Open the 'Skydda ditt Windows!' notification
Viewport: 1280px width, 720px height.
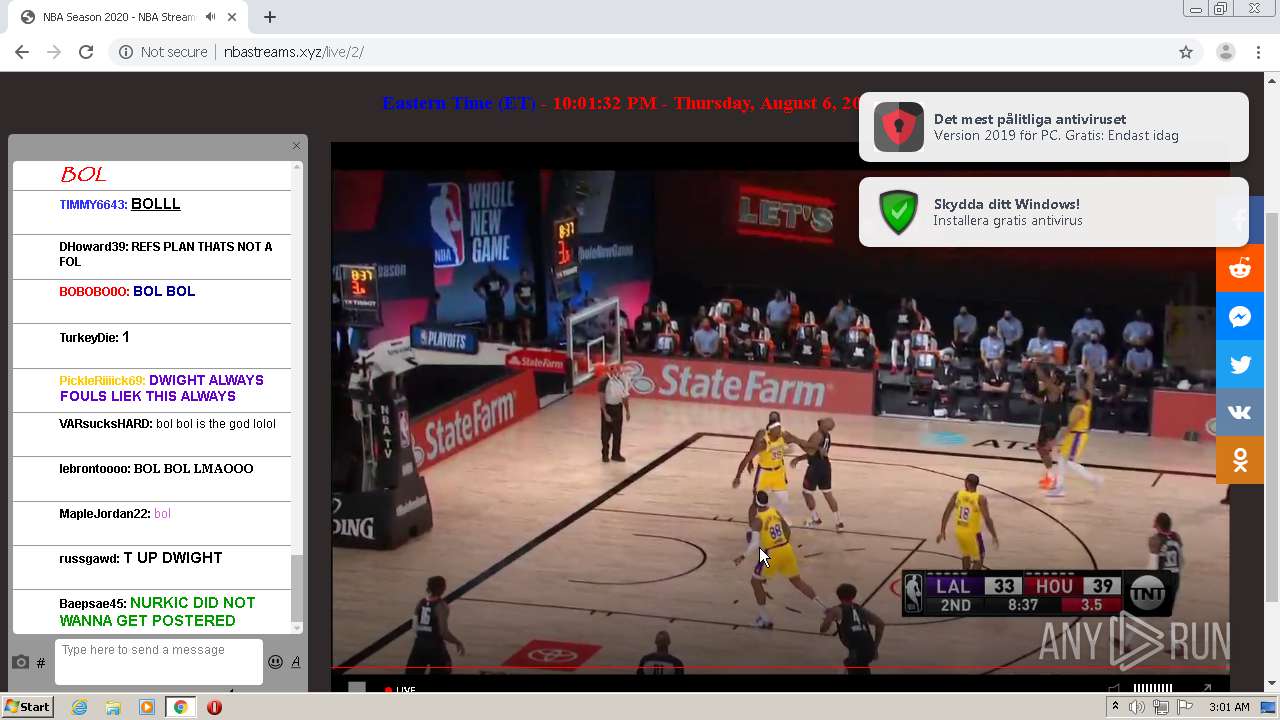pos(1054,212)
